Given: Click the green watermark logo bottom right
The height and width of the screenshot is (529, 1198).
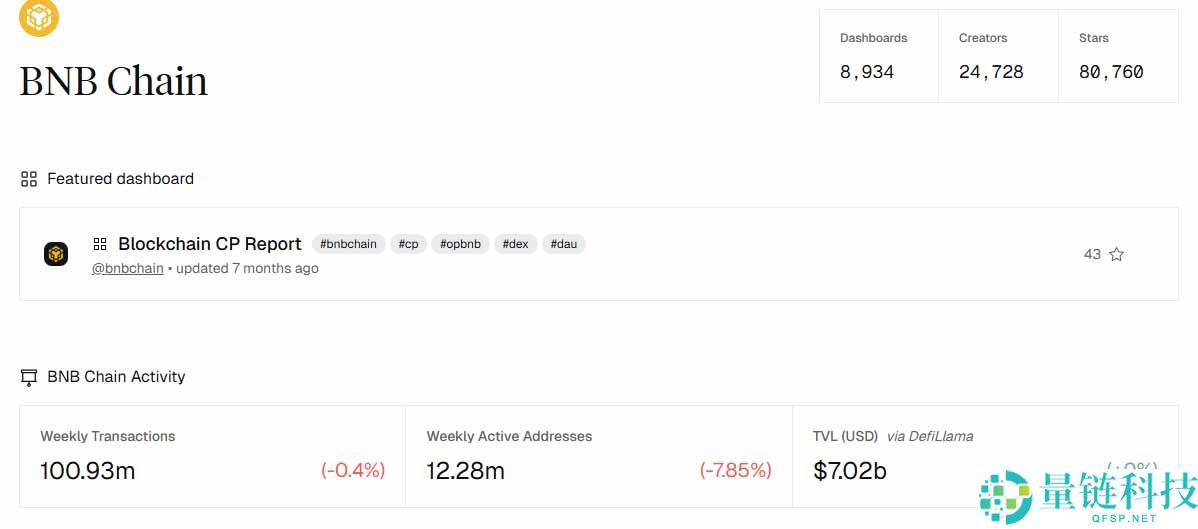Looking at the screenshot, I should pos(1004,497).
